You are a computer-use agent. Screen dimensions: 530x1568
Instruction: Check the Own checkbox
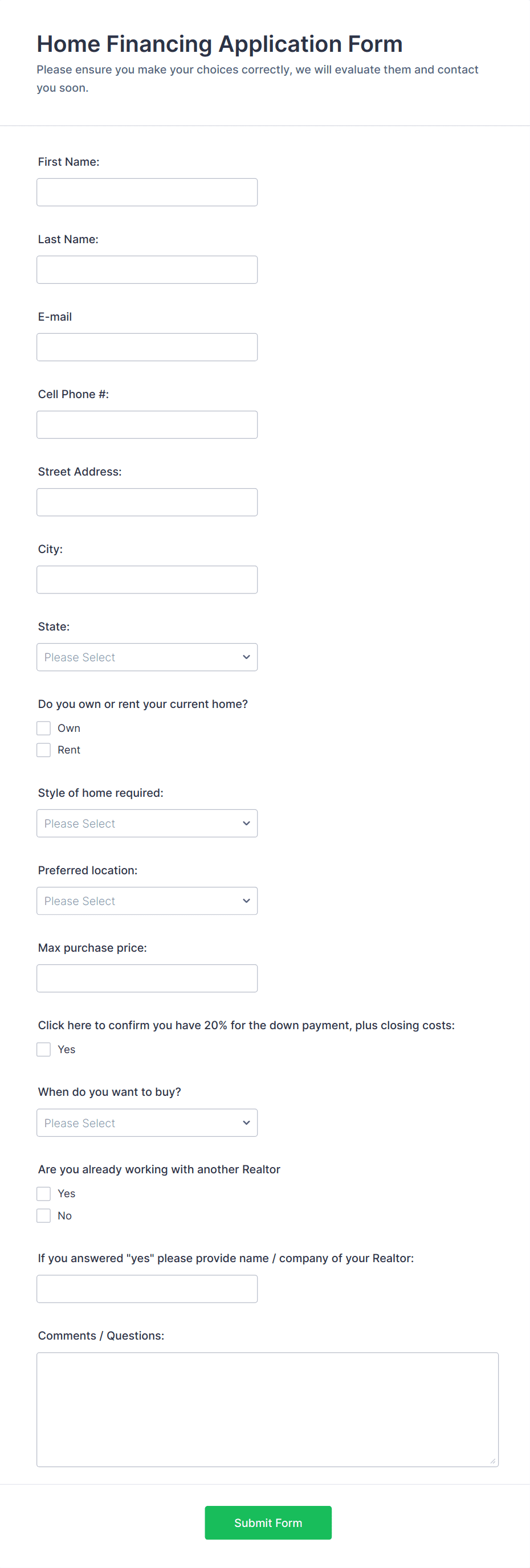[43, 728]
